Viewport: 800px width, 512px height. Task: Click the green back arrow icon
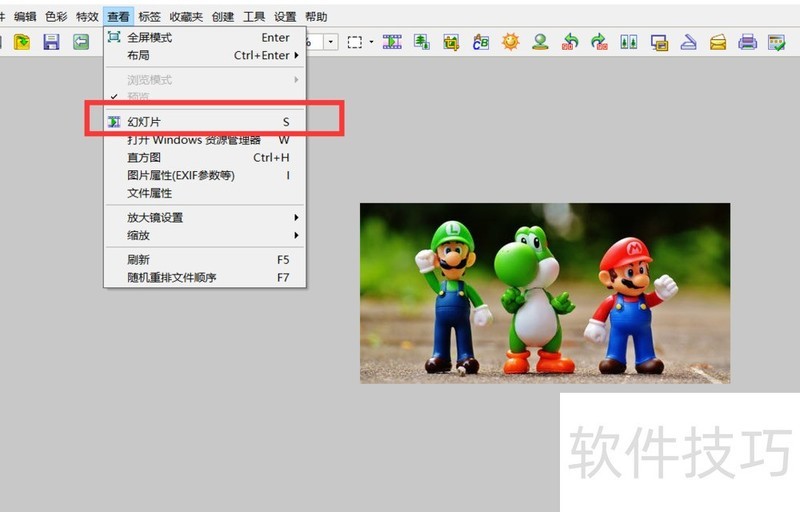[x=81, y=42]
